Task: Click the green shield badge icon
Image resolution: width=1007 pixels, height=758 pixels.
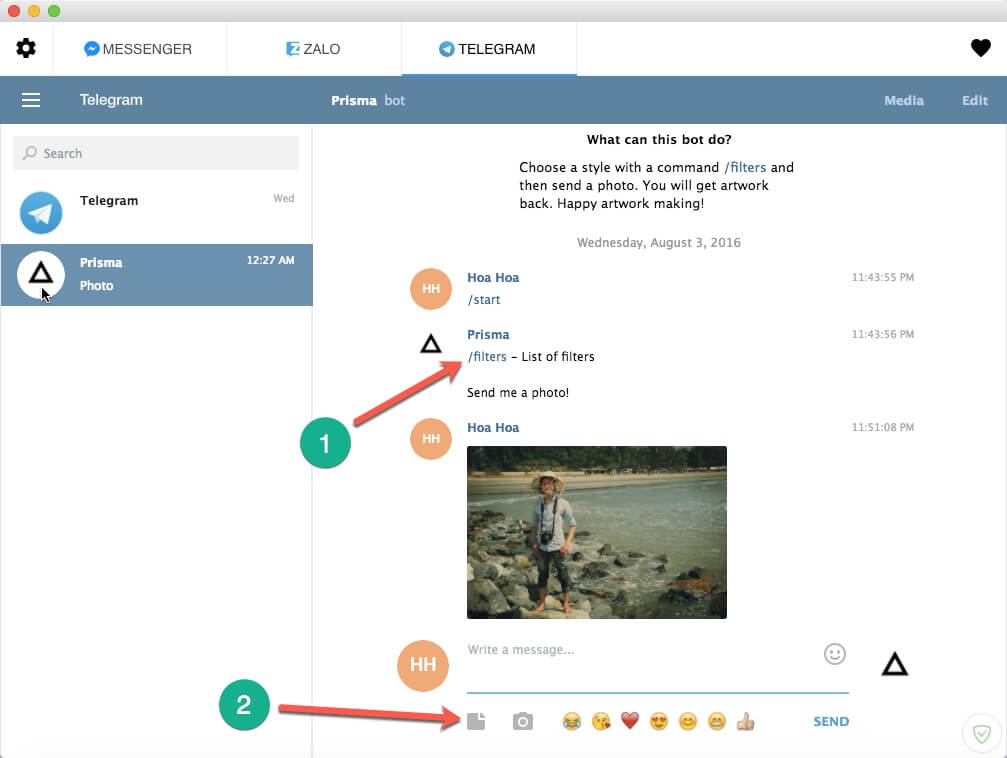Action: [x=982, y=733]
